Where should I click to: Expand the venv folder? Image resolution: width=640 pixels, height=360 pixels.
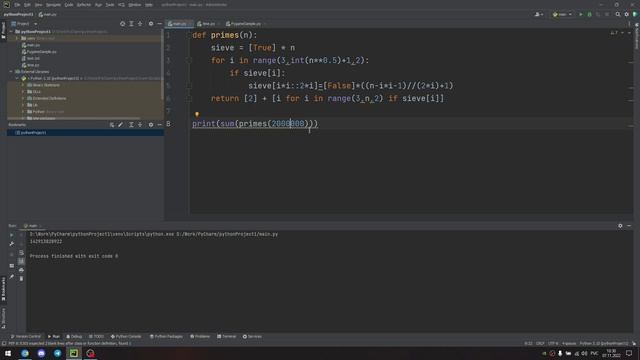[x=17, y=38]
